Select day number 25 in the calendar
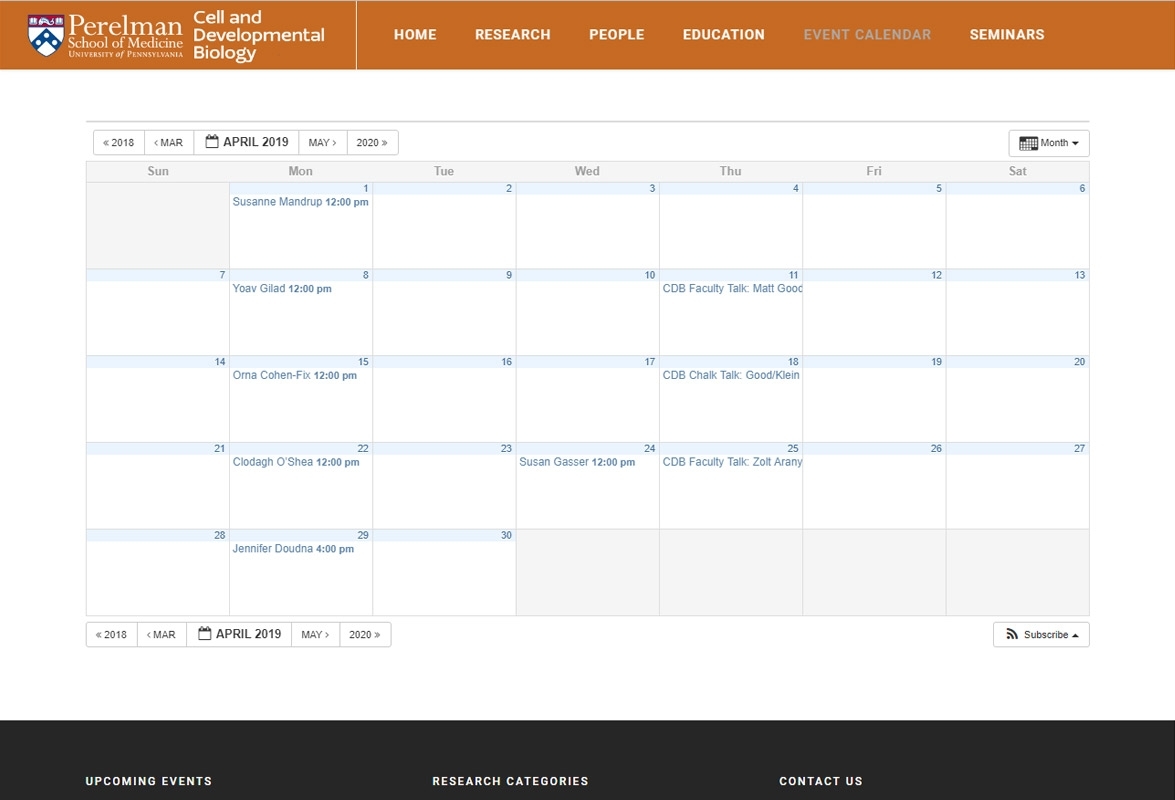 [x=794, y=449]
